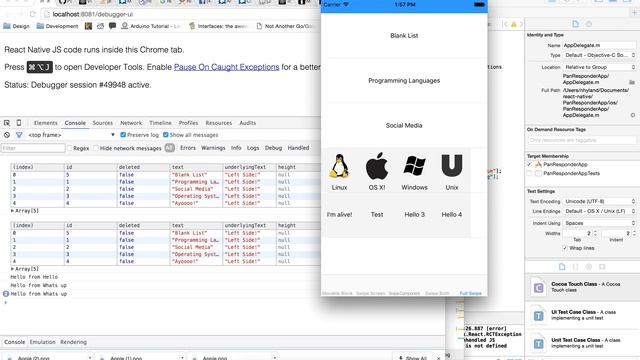Open the Design bookmarks folder
The height and width of the screenshot is (360, 640).
16,26
